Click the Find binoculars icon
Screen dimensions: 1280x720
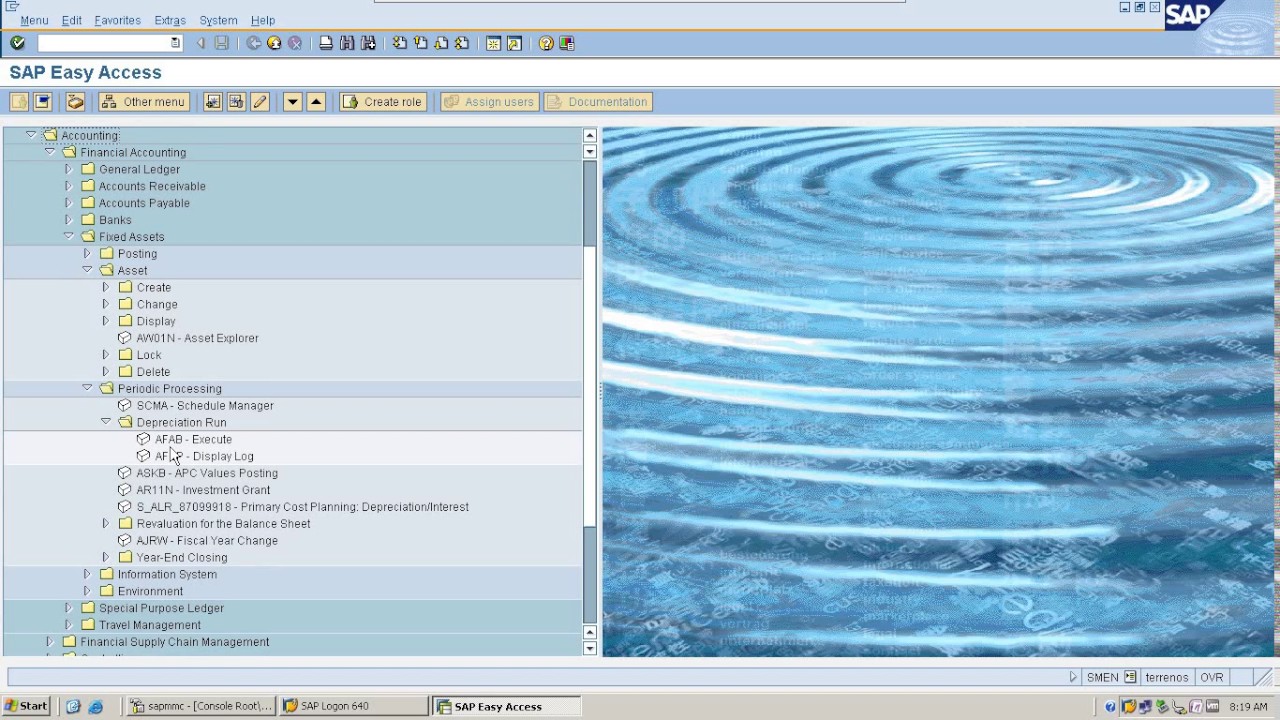tap(347, 43)
